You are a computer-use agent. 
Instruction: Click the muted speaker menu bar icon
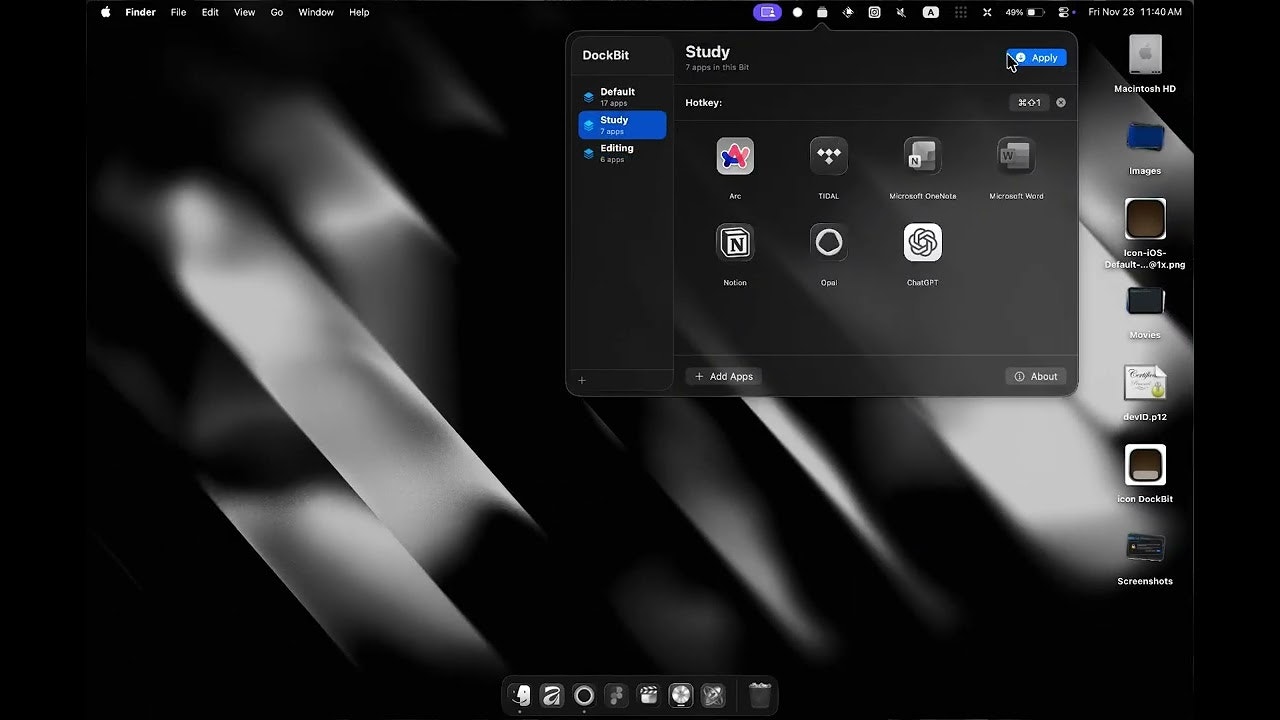901,12
